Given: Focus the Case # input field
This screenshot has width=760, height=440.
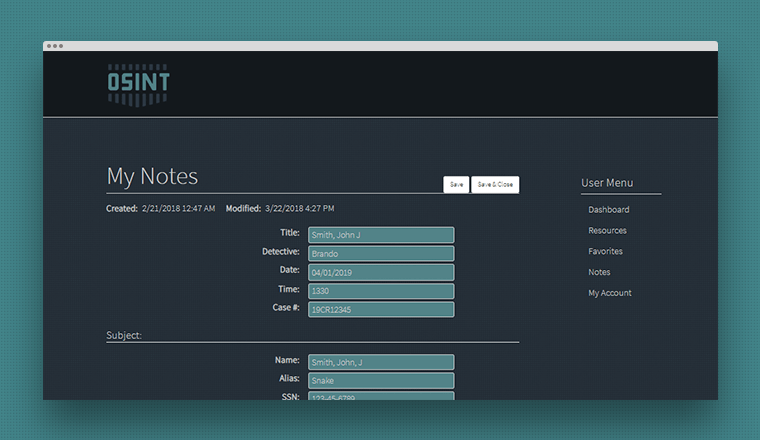Looking at the screenshot, I should point(380,310).
